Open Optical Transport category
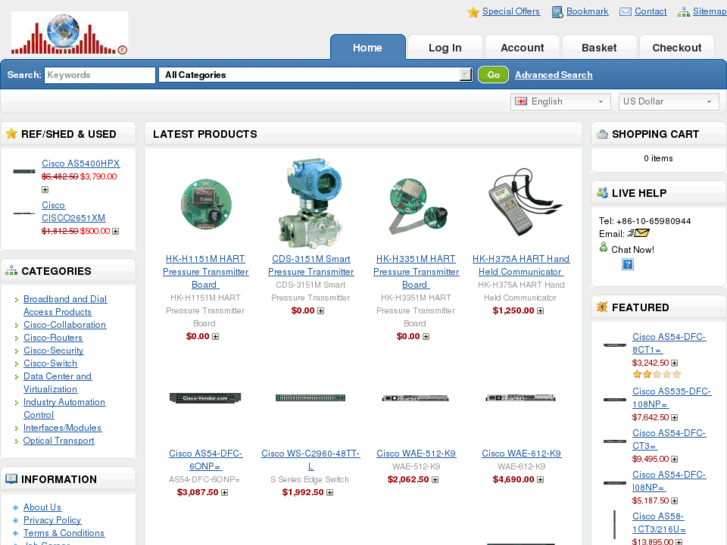The width and height of the screenshot is (727, 545). 59,441
